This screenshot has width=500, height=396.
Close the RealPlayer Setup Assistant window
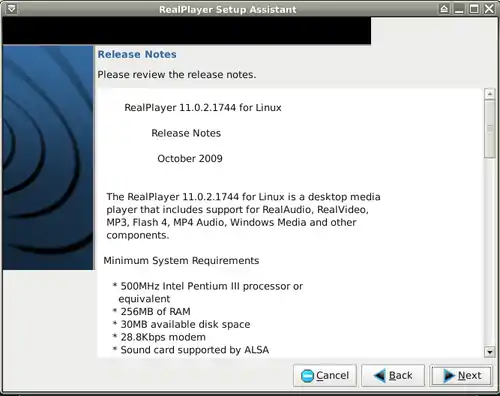point(489,9)
